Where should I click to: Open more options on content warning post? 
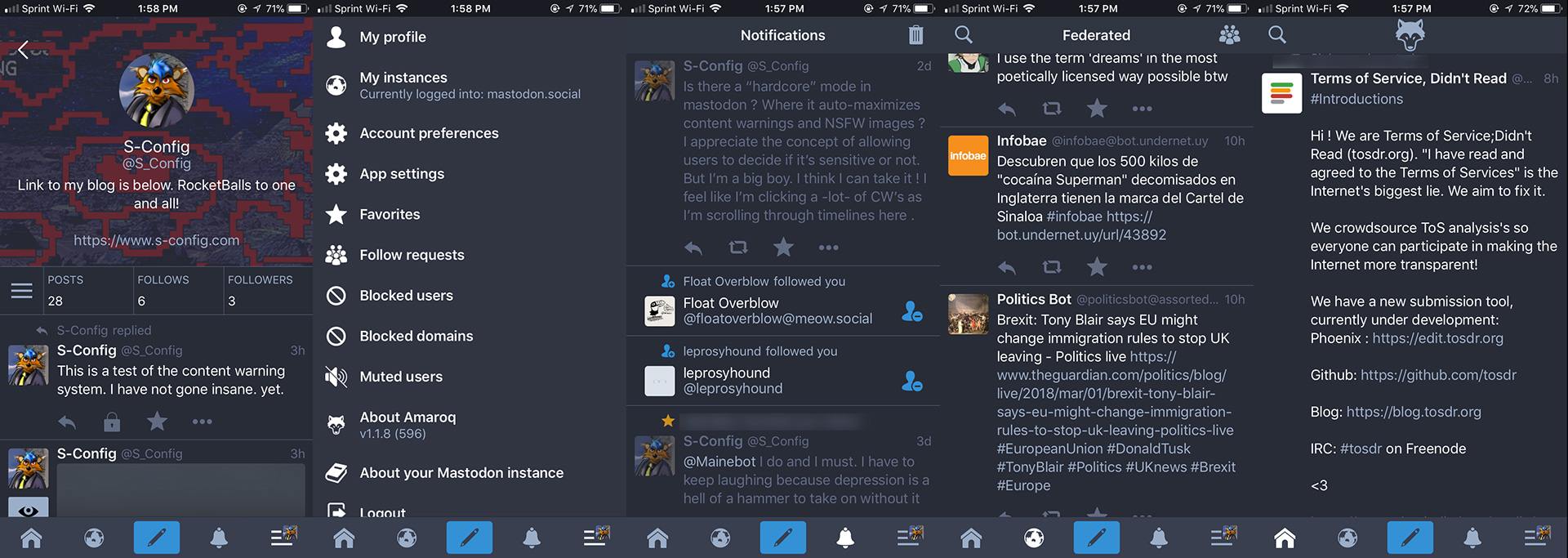point(202,422)
